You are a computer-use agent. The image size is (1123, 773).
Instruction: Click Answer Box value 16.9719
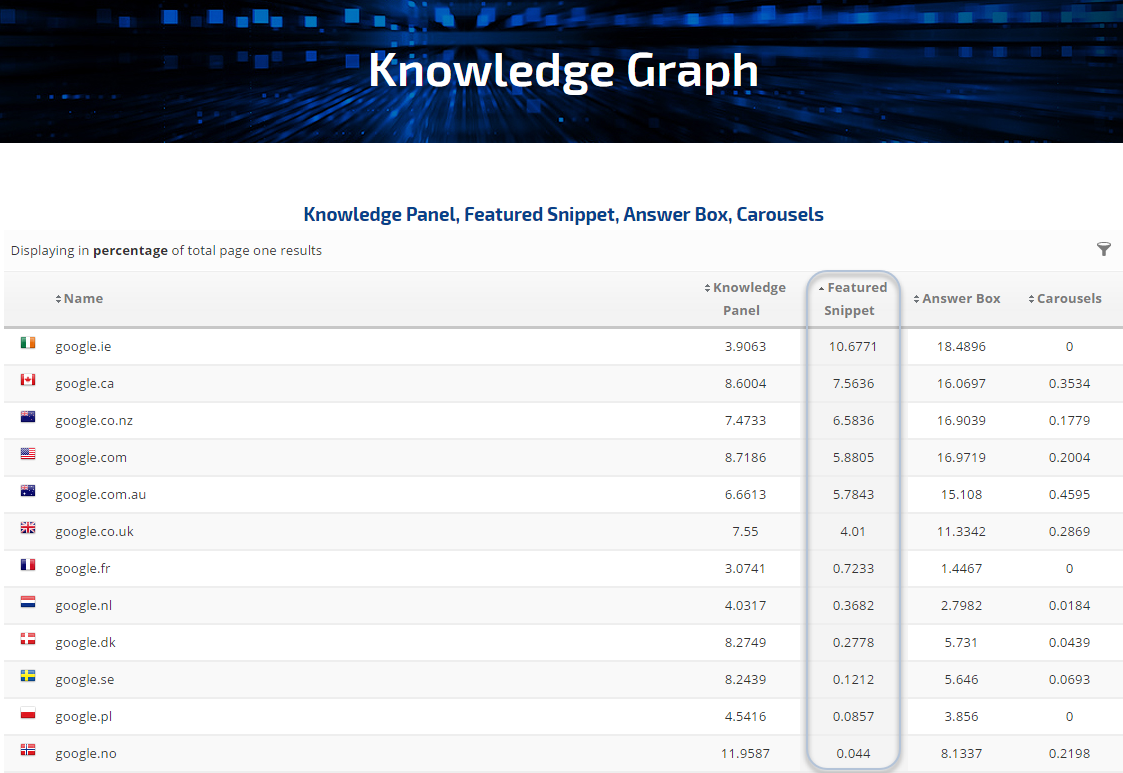point(961,458)
